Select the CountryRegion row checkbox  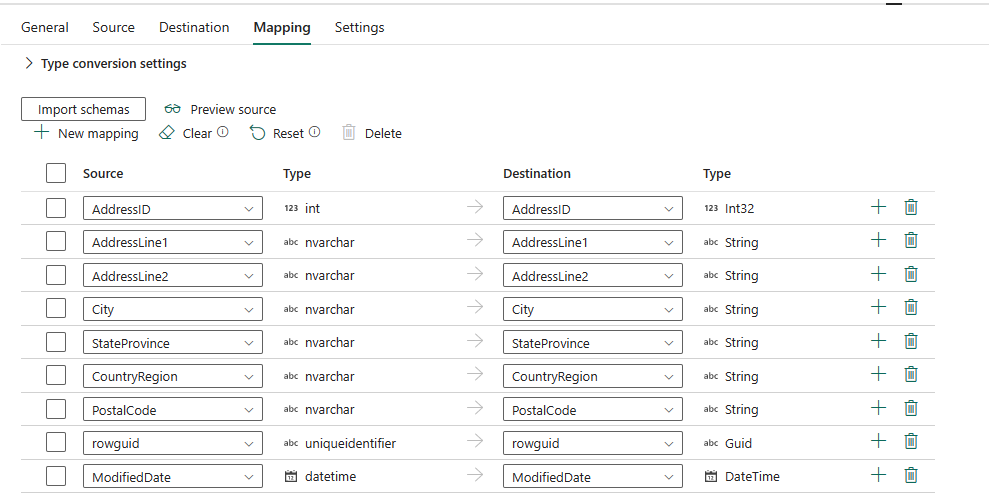(56, 376)
